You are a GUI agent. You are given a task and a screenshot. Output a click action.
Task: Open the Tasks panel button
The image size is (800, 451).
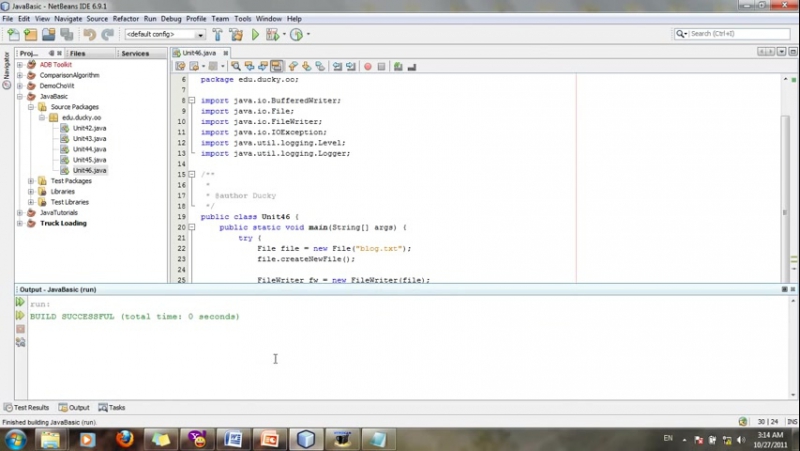(x=112, y=408)
